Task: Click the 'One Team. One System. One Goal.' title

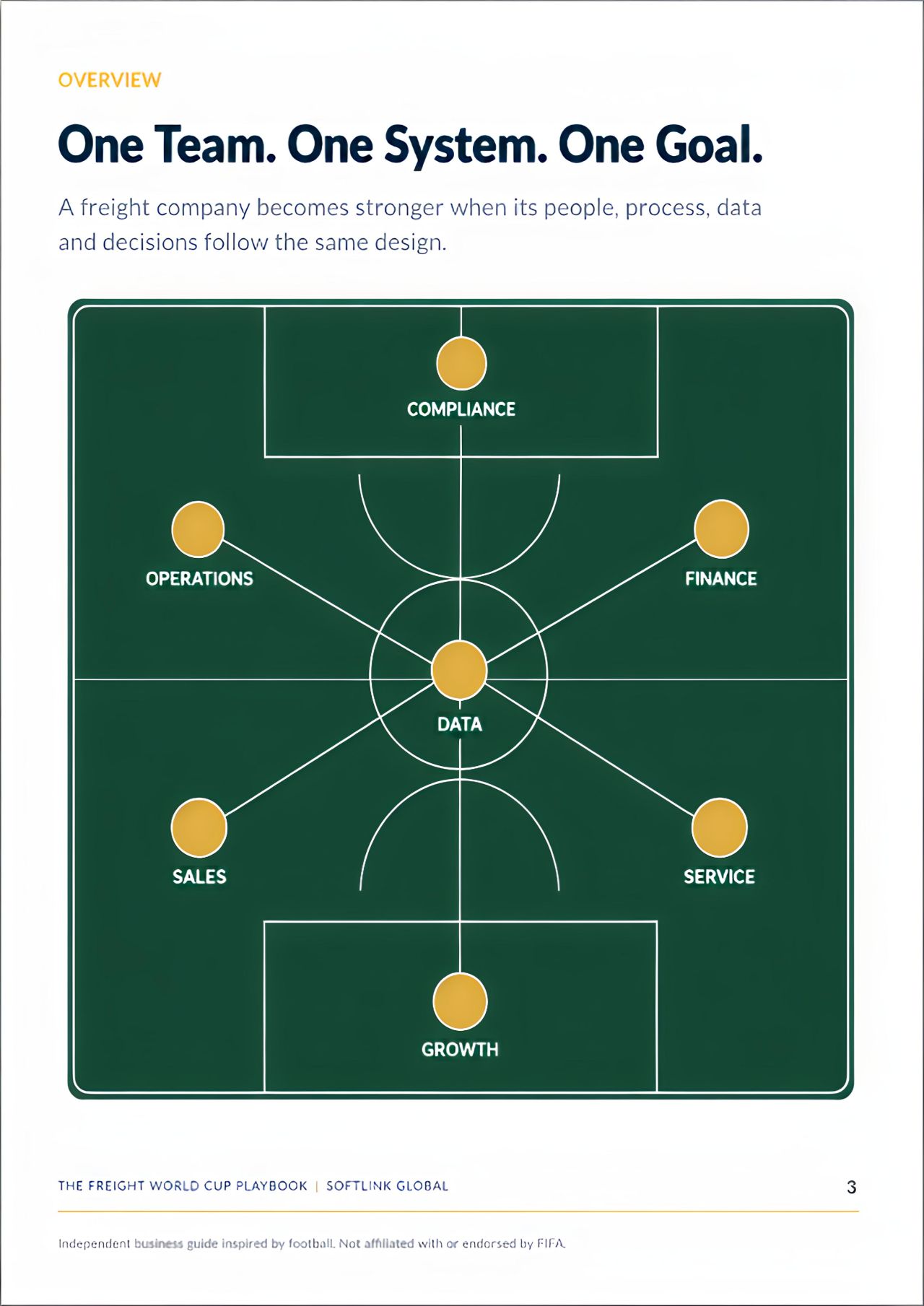Action: tap(410, 145)
